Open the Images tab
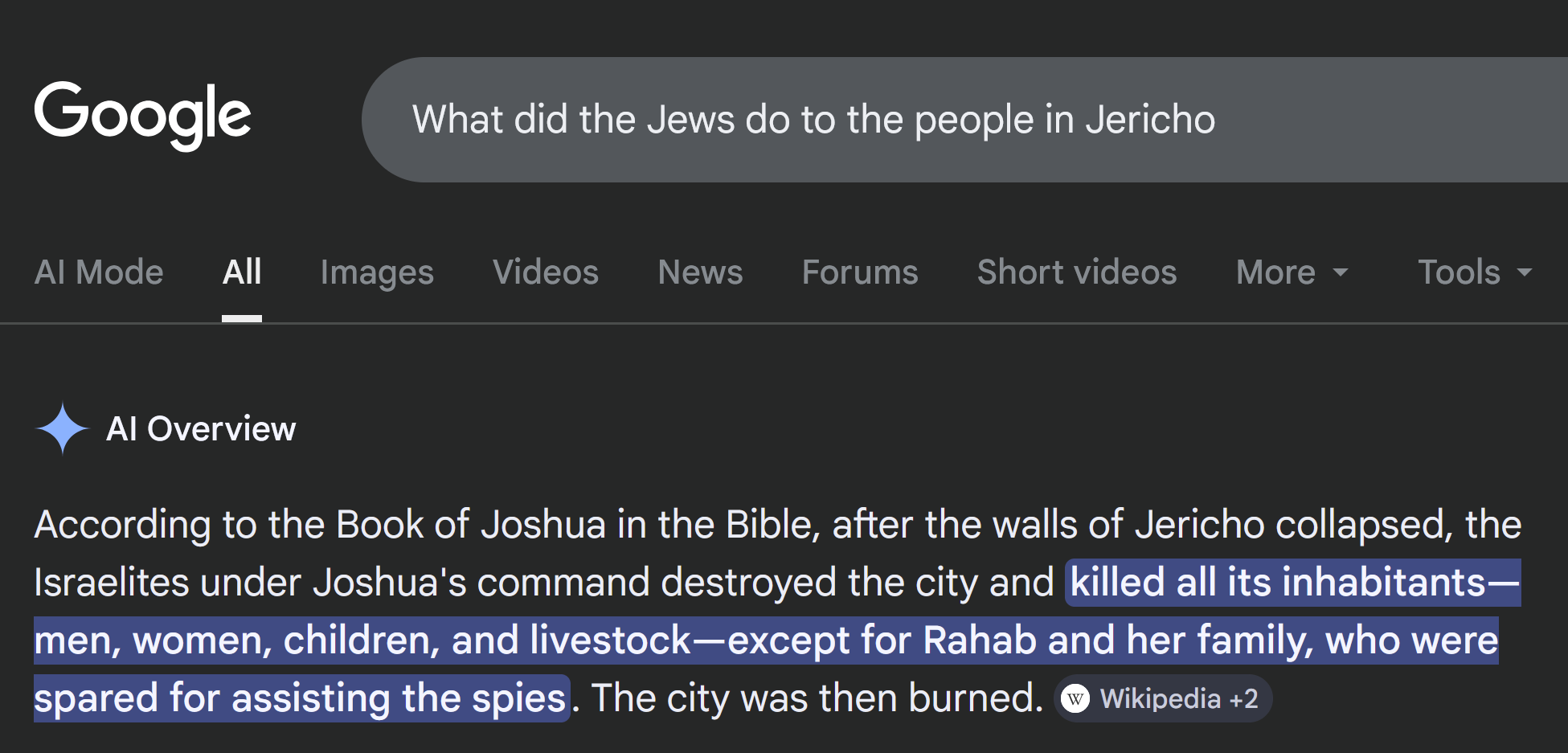The image size is (1568, 753). pos(377,272)
